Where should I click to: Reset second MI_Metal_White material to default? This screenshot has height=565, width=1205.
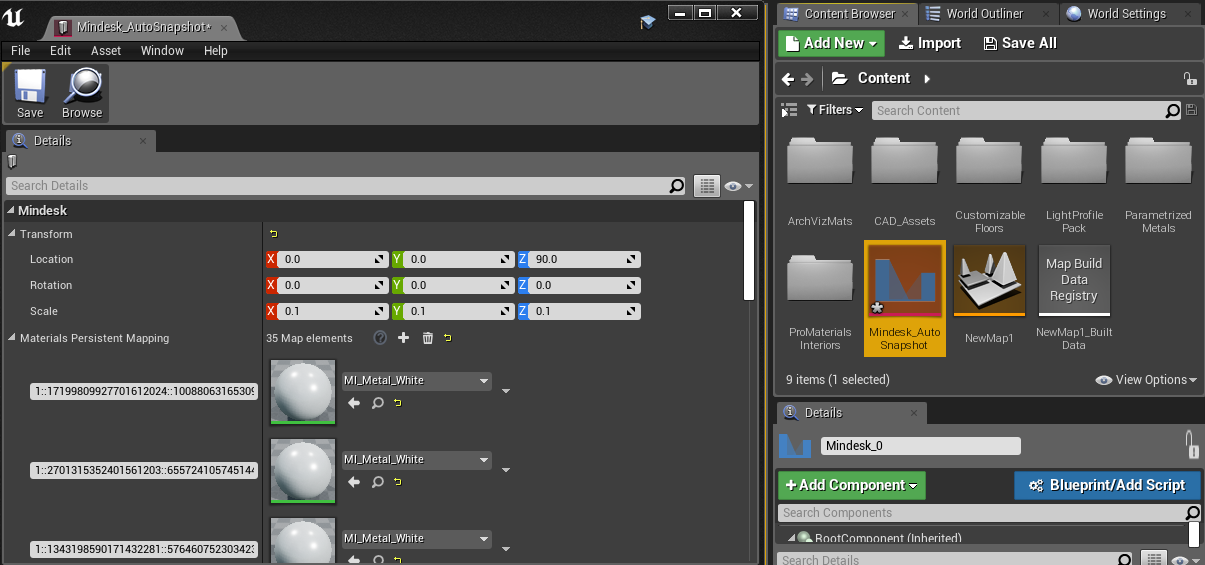tap(398, 481)
